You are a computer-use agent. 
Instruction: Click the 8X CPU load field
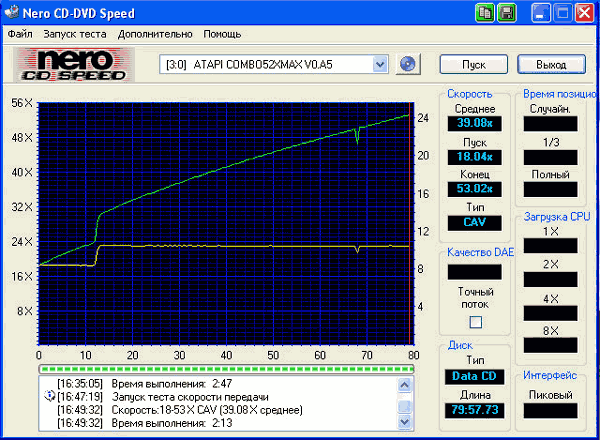(x=550, y=345)
